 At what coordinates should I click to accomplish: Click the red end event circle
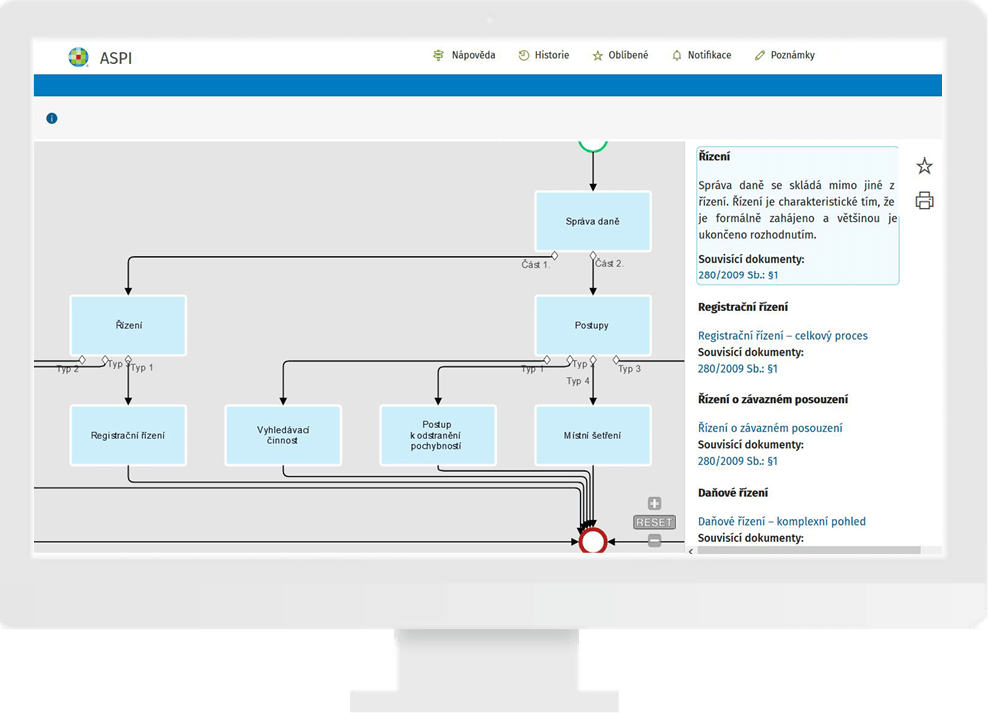pos(593,541)
